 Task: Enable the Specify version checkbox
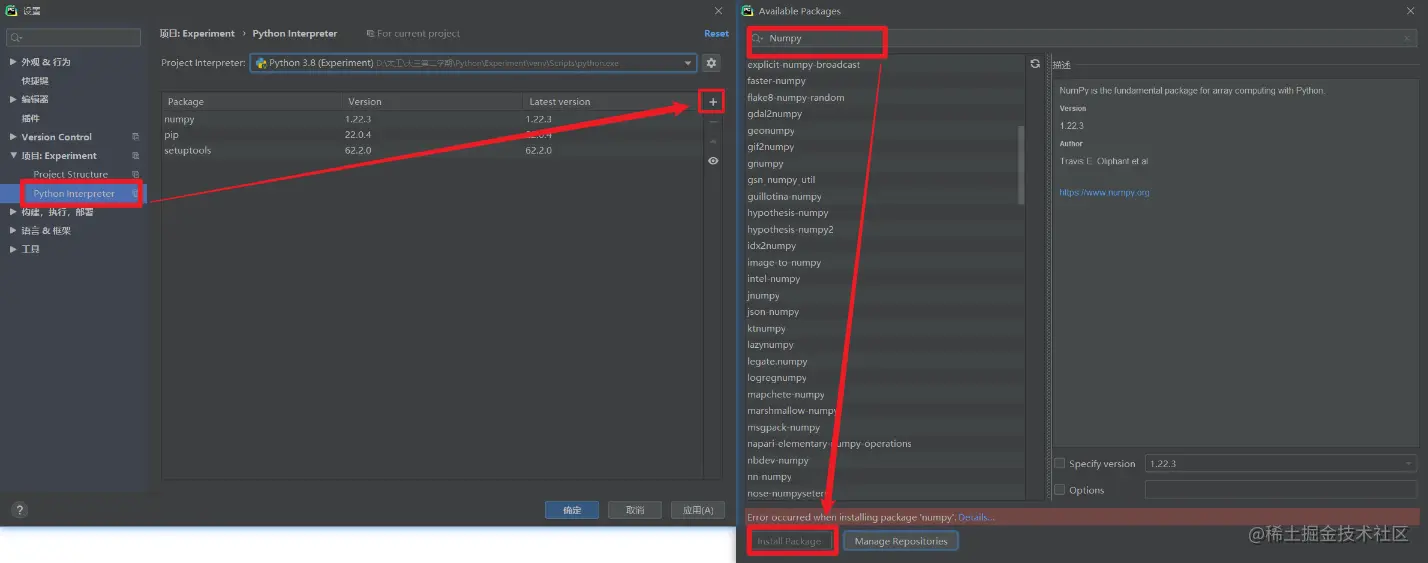[x=1059, y=464]
